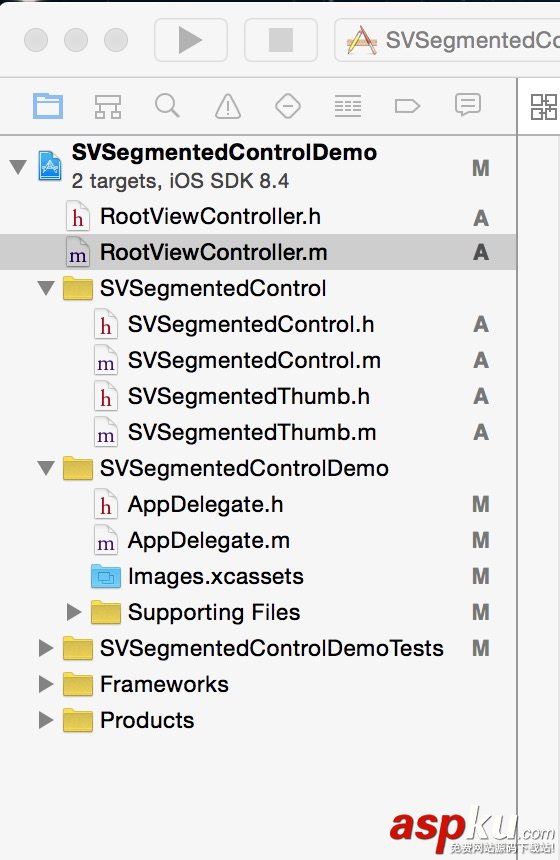The image size is (560, 860).
Task: Open the Find navigator magnifier icon
Action: (167, 105)
